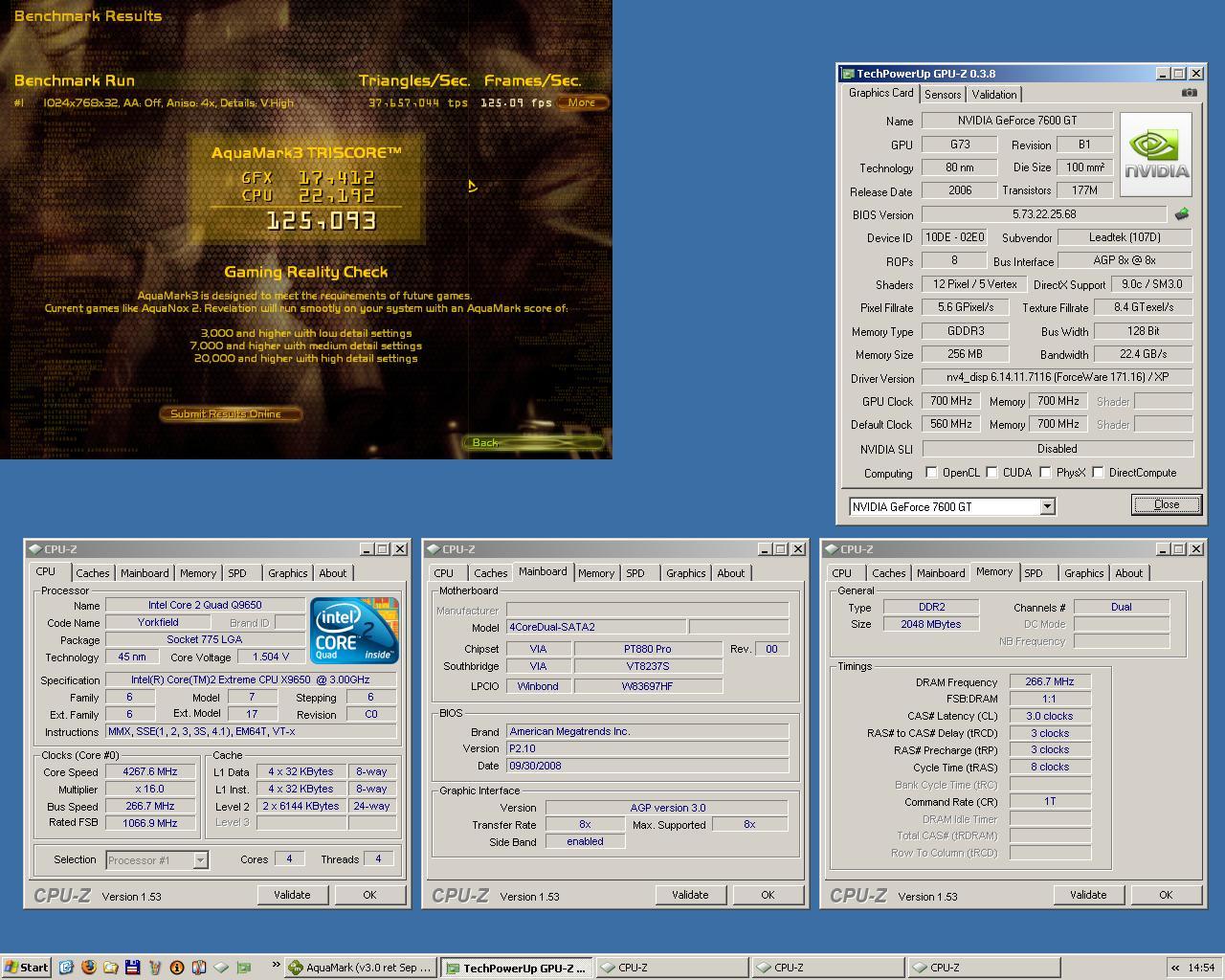Screen dimensions: 1225x980
Task: Expand the quick launch overflow chevron
Action: point(277,966)
